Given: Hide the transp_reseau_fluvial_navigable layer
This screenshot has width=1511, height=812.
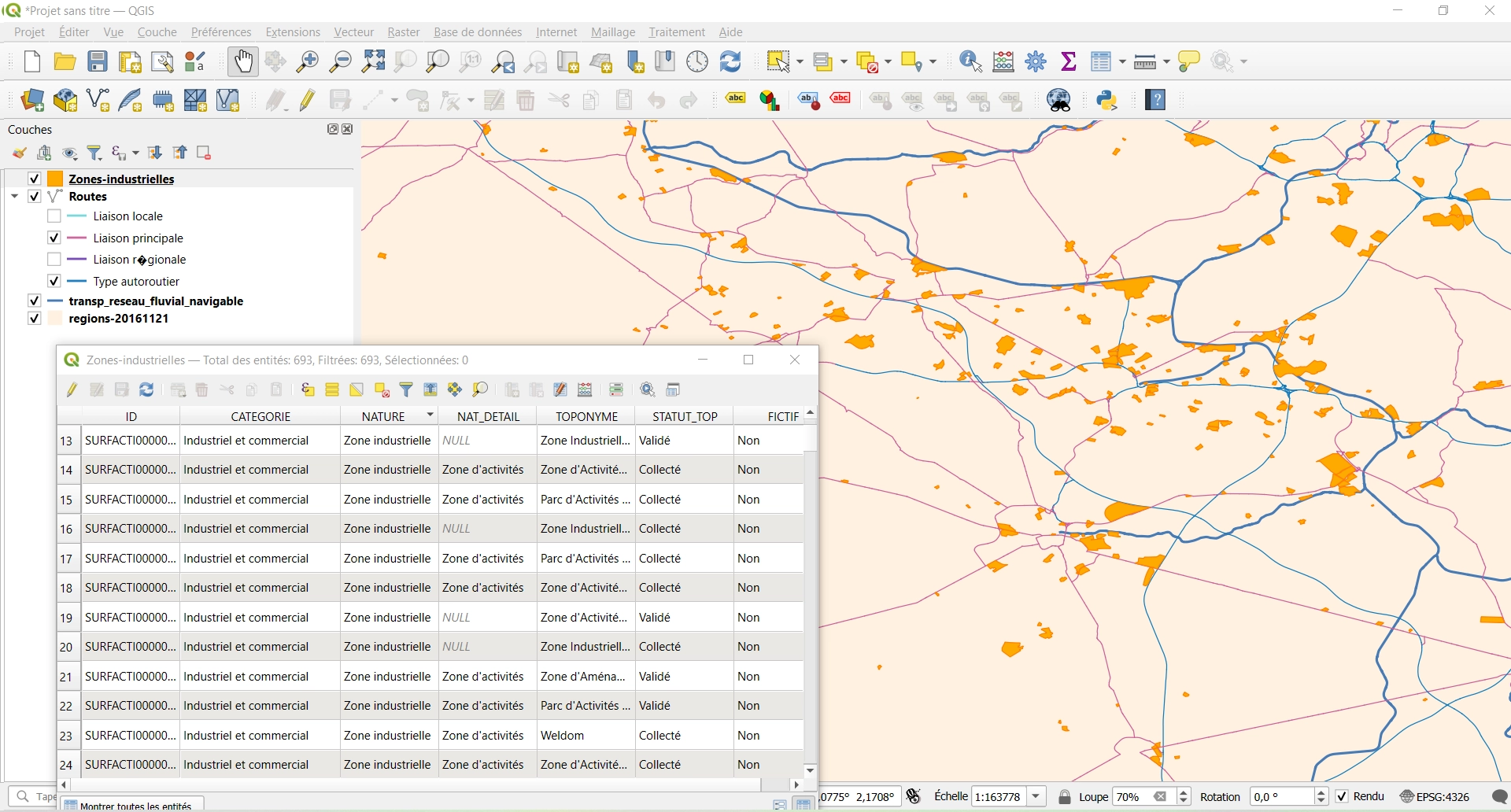Looking at the screenshot, I should (34, 301).
